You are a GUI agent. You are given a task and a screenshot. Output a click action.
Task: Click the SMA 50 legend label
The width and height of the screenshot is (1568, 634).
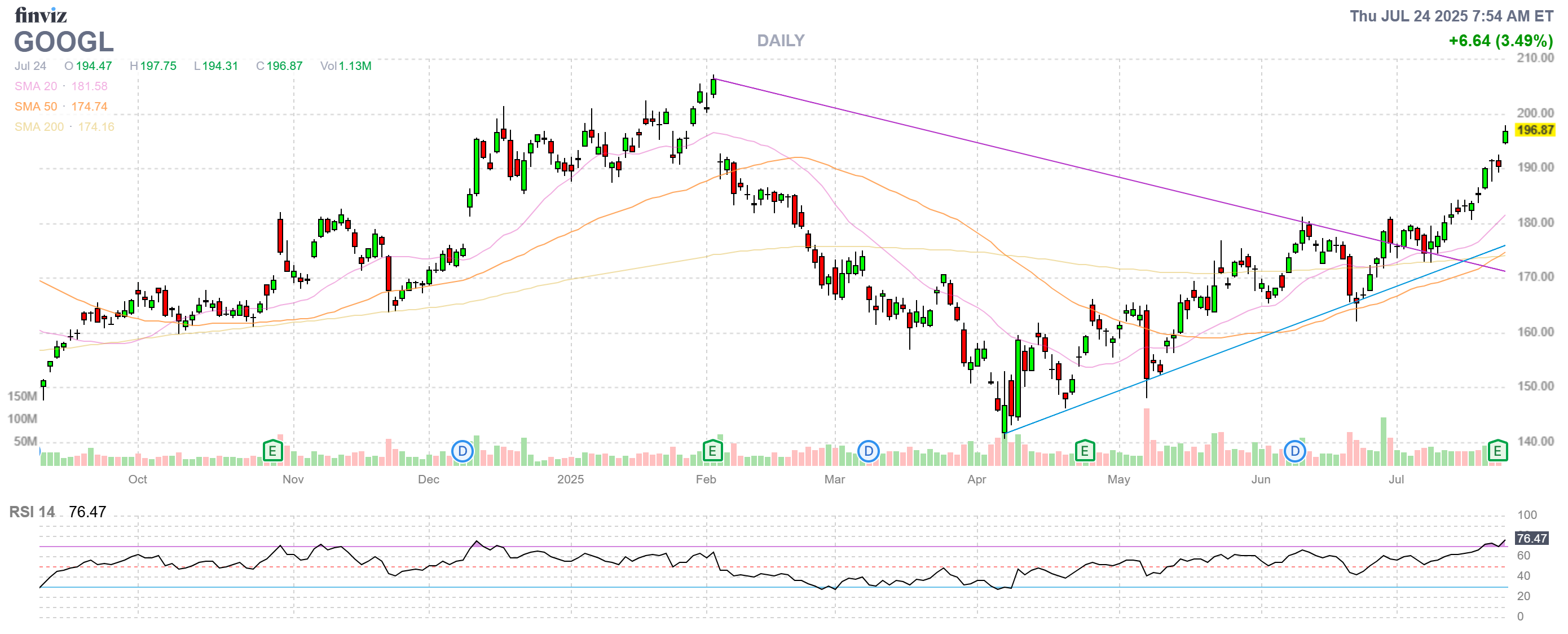click(x=36, y=107)
